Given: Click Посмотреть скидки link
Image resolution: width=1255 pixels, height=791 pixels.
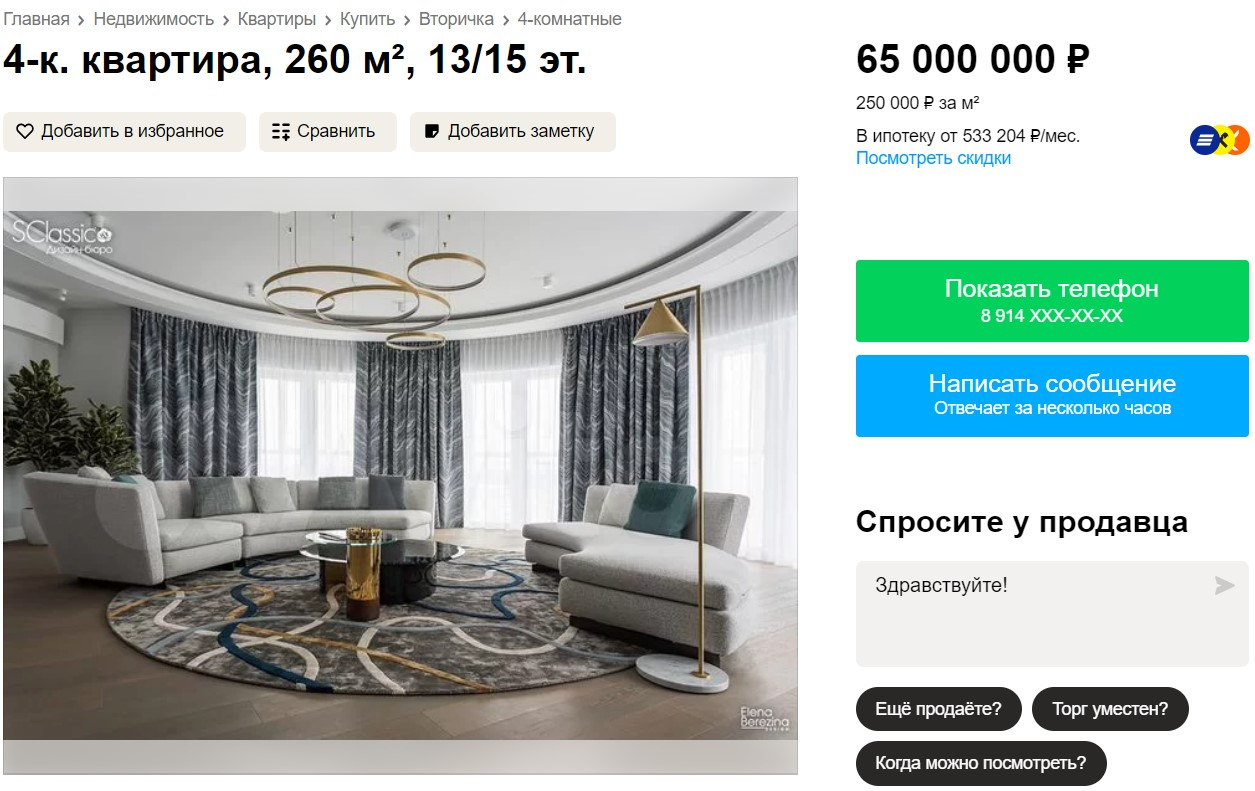Looking at the screenshot, I should [933, 158].
